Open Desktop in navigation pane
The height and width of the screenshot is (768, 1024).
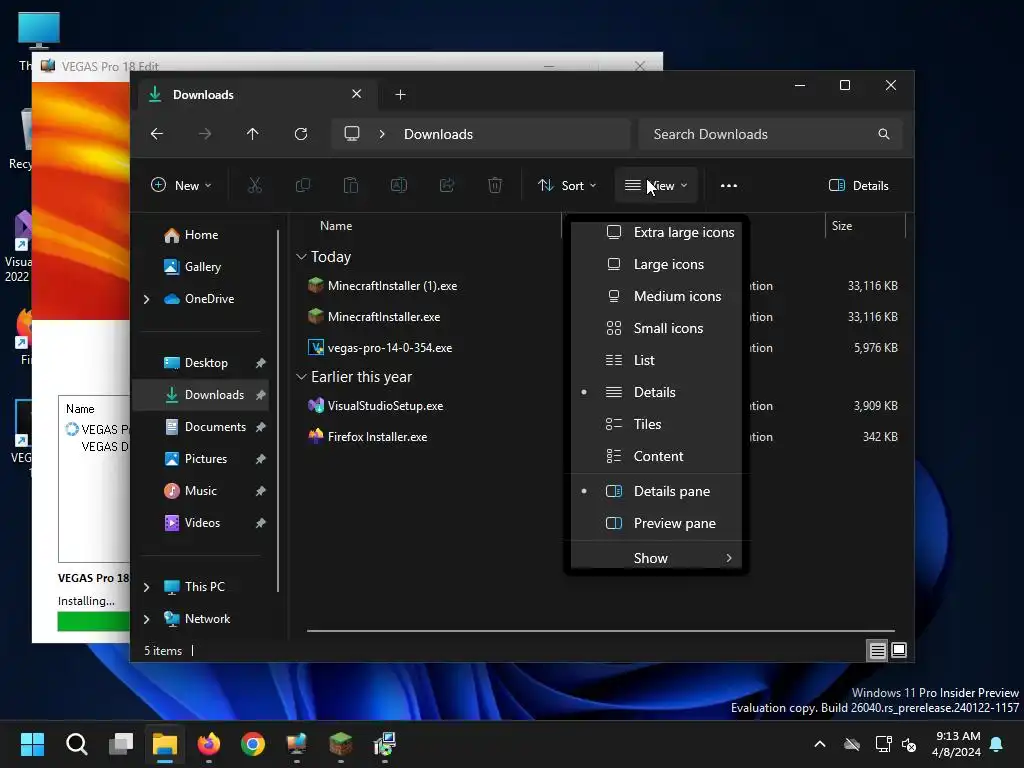[201, 363]
